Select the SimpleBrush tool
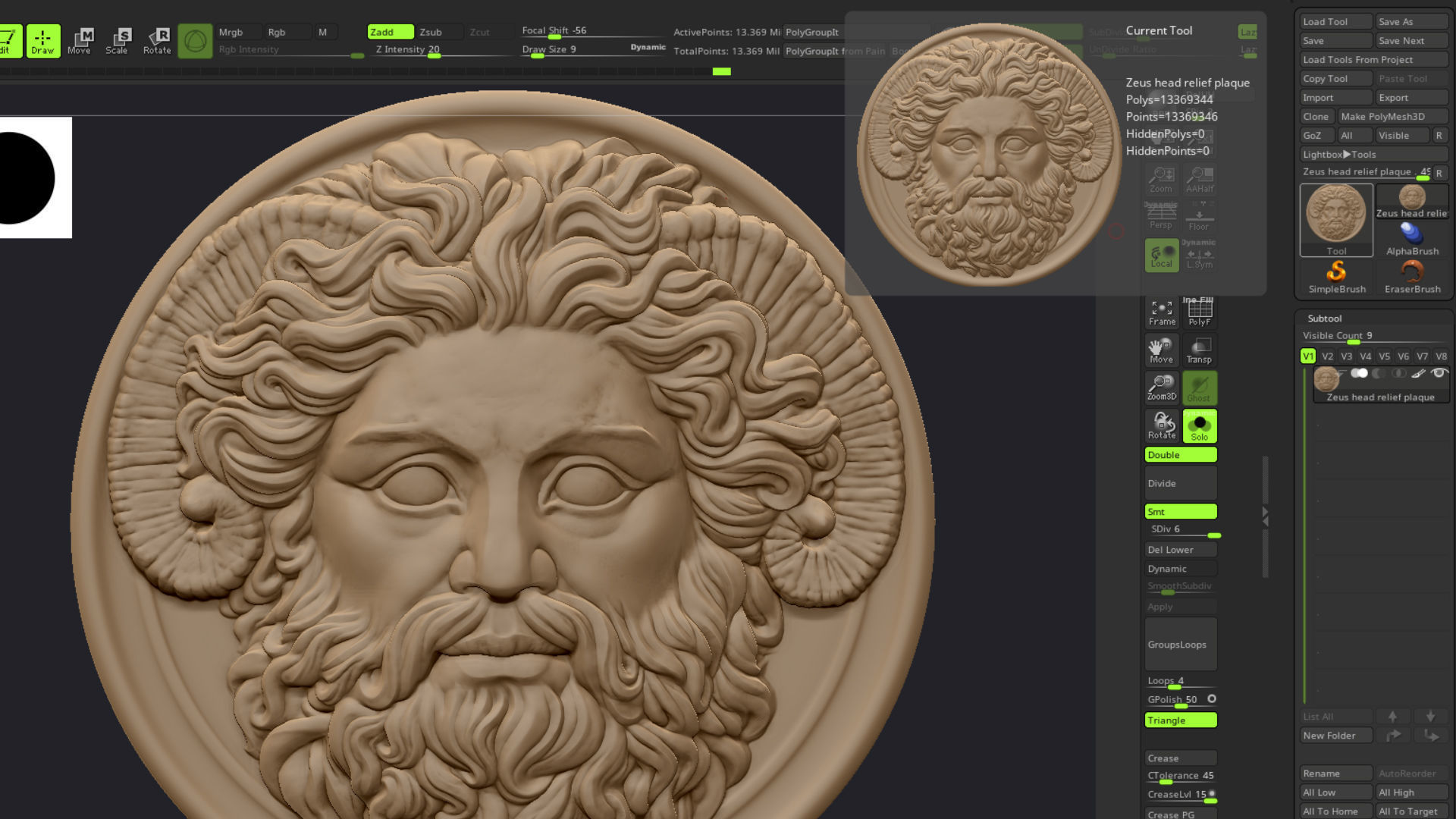Image resolution: width=1456 pixels, height=819 pixels. 1336,277
